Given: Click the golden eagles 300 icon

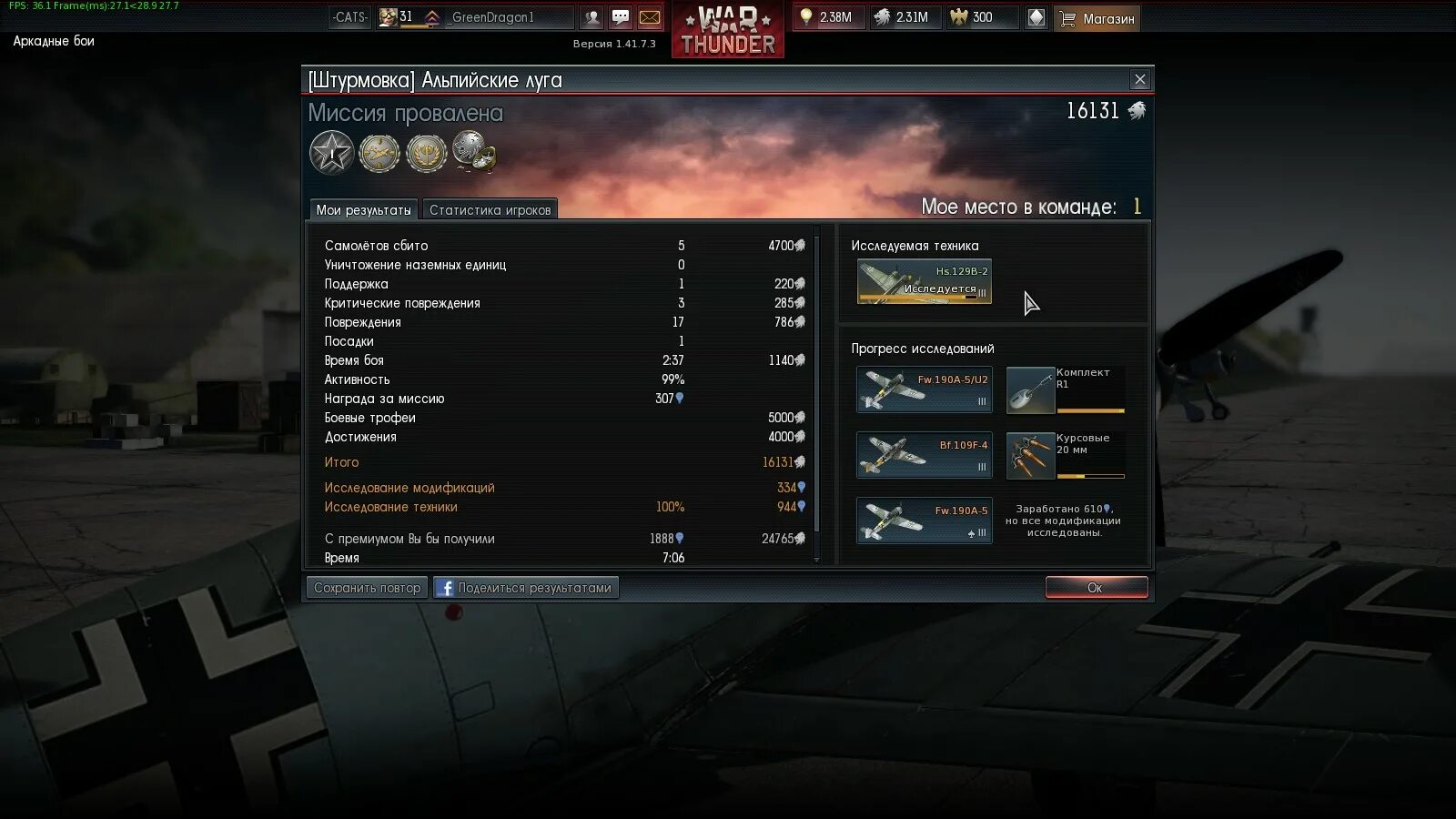Looking at the screenshot, I should coord(959,17).
